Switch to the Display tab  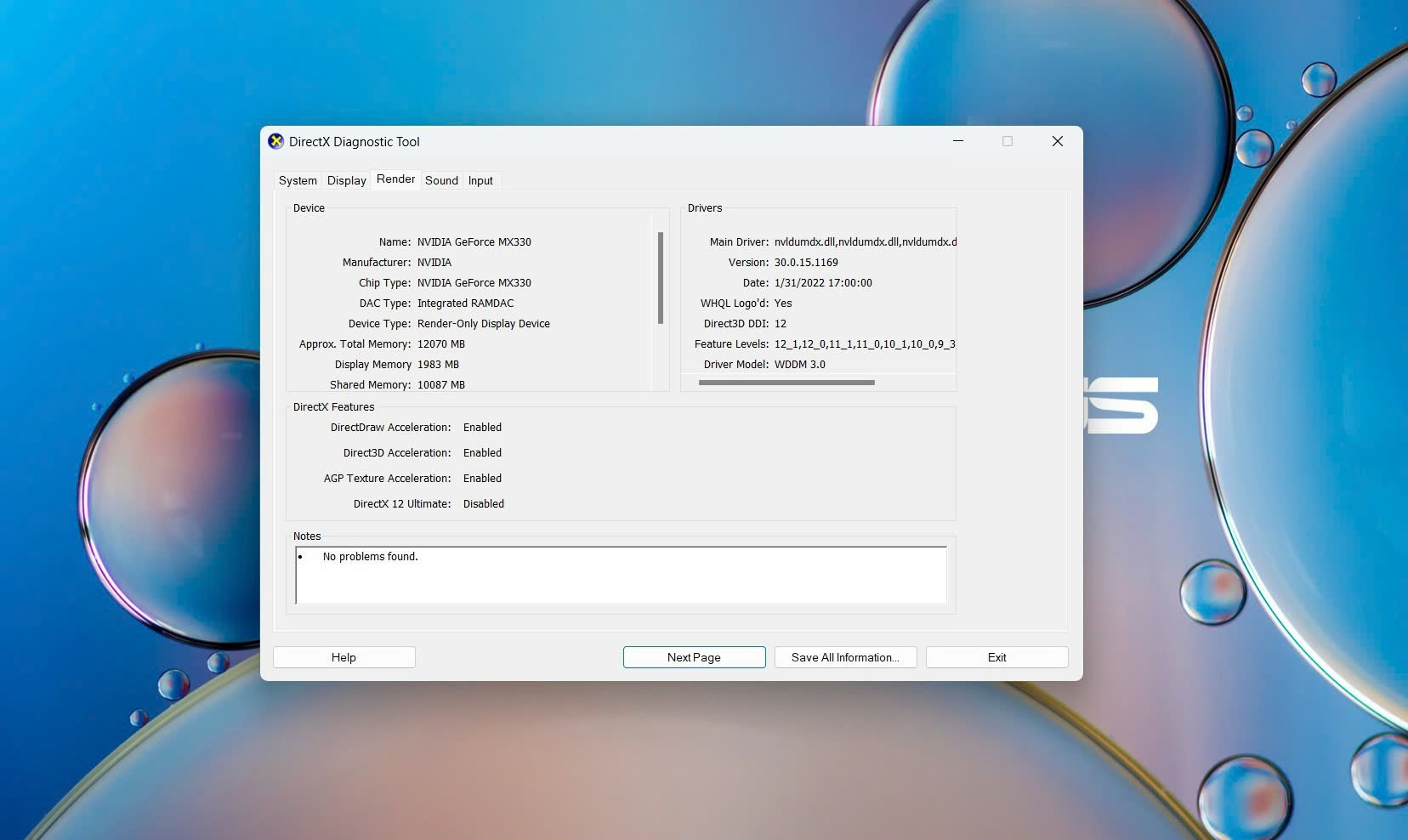347,180
